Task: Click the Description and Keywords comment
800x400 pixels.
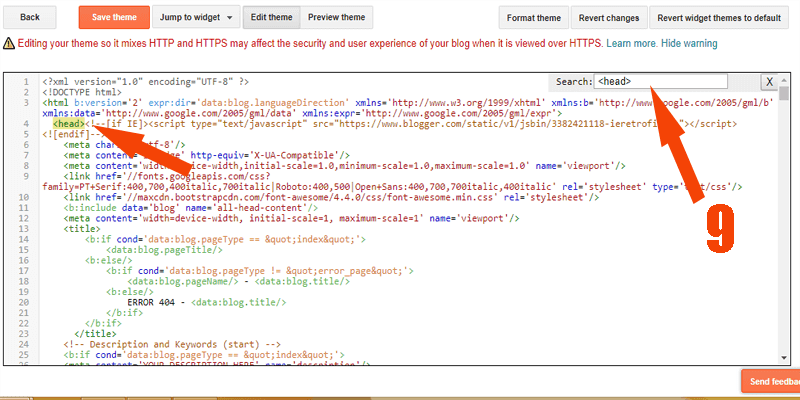Action: point(172,344)
